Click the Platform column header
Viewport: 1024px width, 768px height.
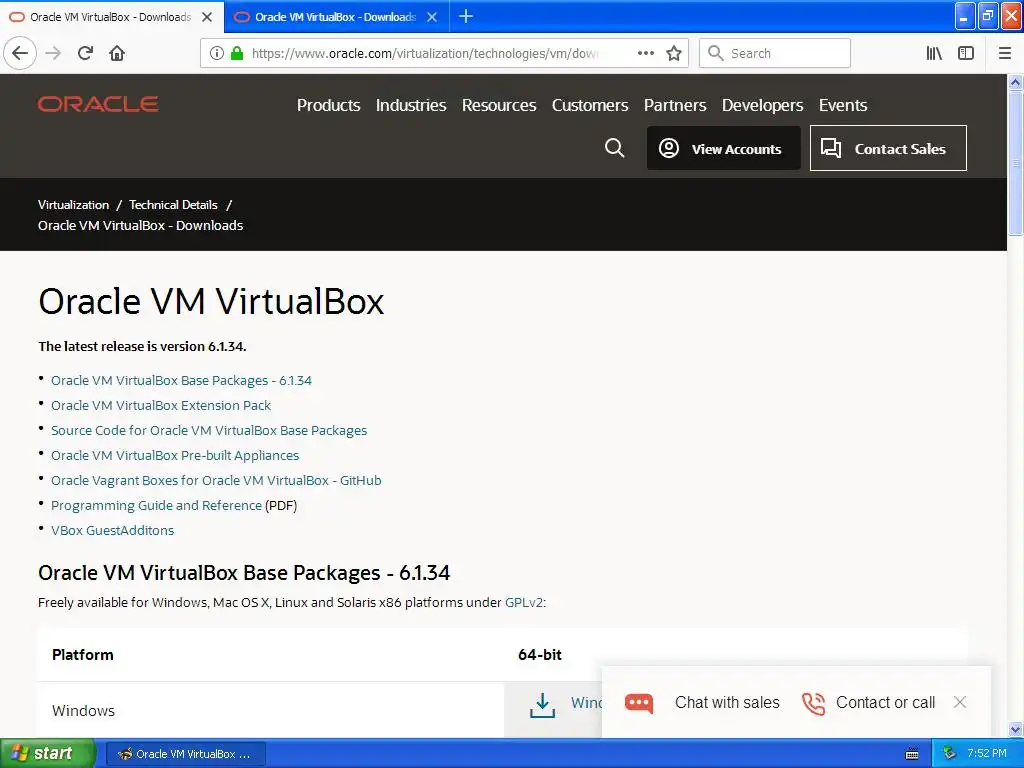(x=82, y=654)
